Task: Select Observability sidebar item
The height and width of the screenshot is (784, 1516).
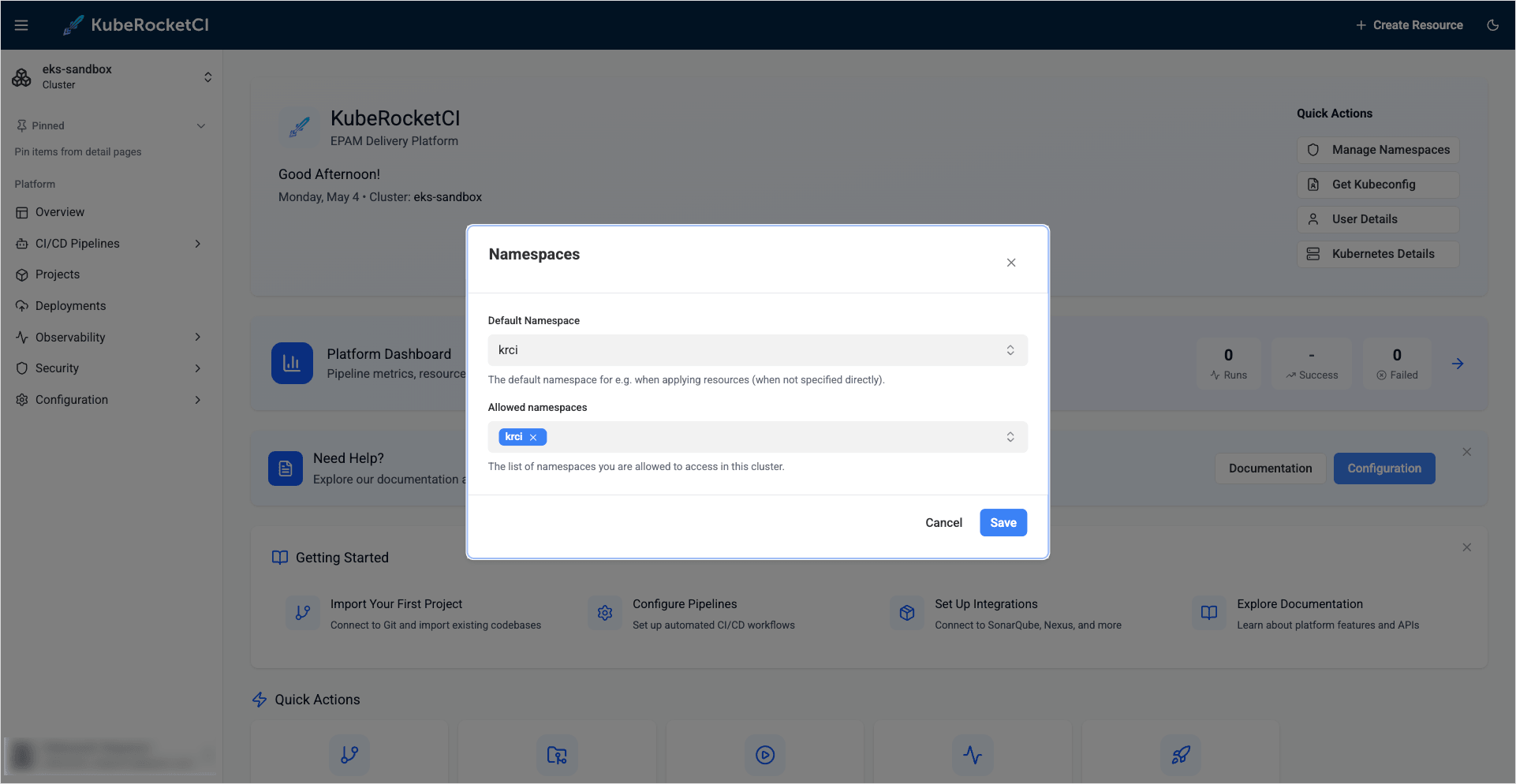Action: click(110, 338)
